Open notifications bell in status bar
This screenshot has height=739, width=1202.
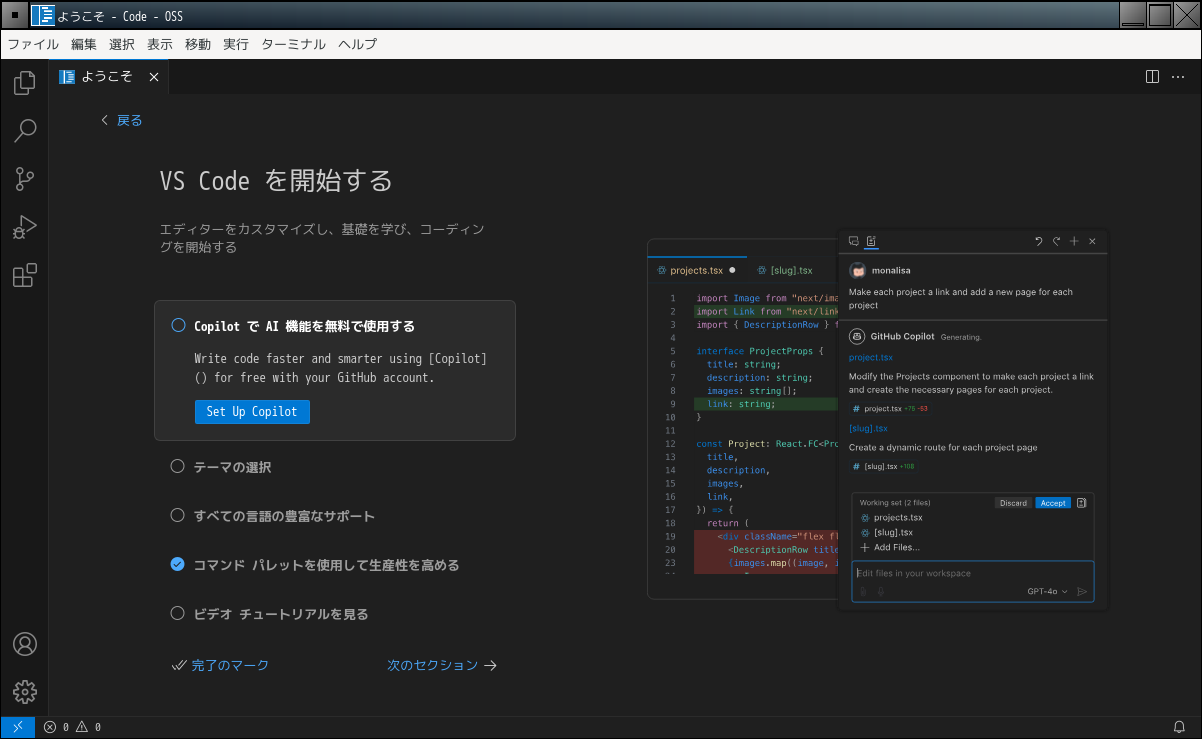click(1179, 727)
